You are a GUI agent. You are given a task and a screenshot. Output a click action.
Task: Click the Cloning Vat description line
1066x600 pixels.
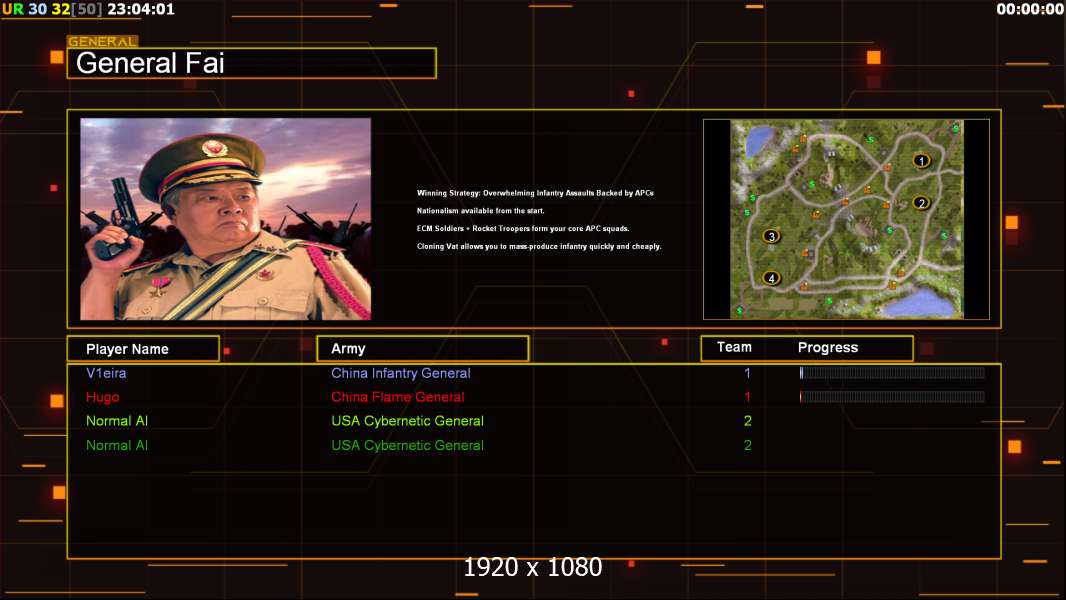(539, 247)
